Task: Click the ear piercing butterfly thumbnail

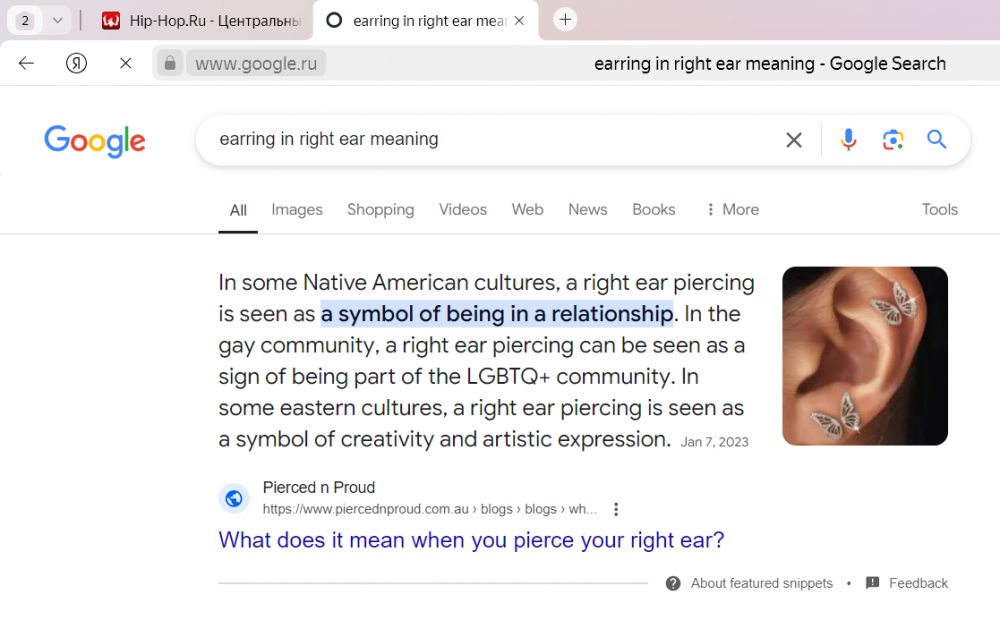Action: (x=865, y=356)
